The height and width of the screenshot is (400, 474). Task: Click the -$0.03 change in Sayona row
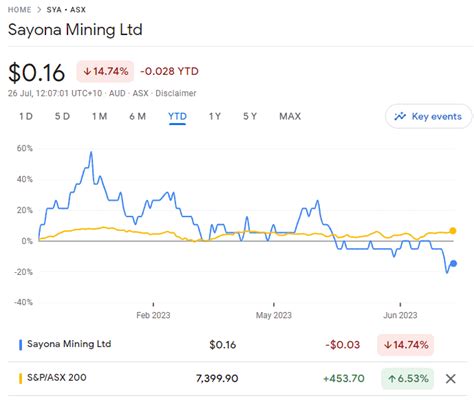pos(343,345)
